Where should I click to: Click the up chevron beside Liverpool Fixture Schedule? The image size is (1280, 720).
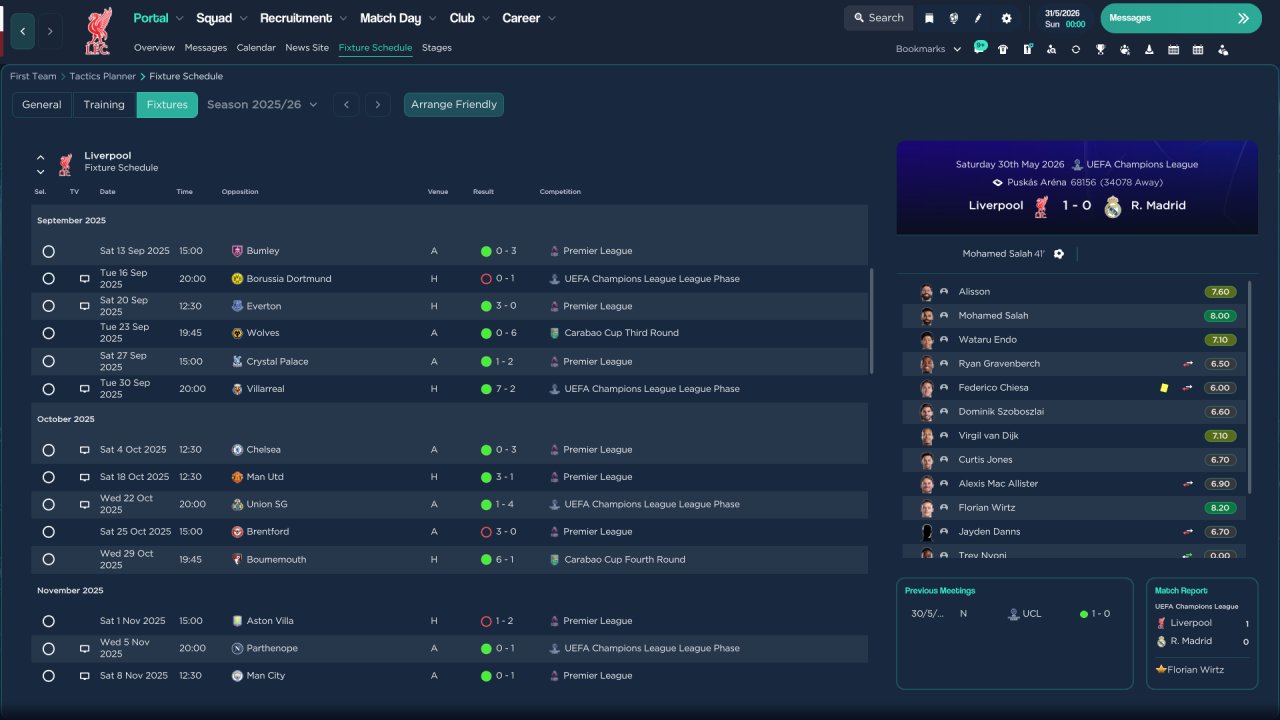click(41, 157)
